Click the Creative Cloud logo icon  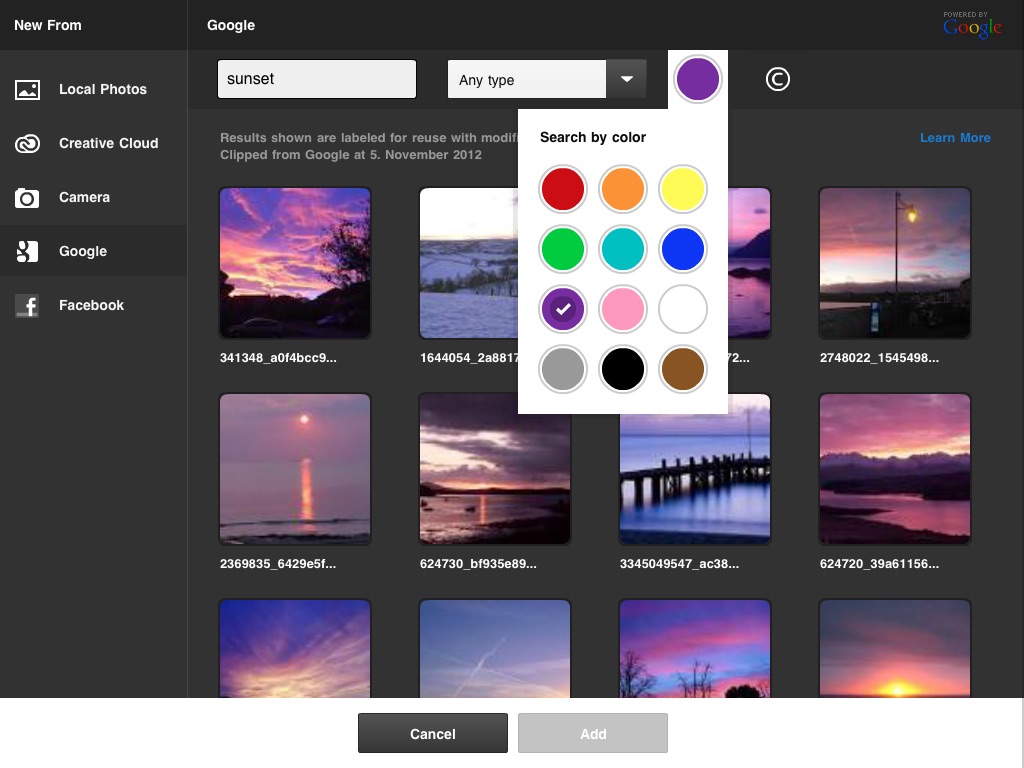pos(27,143)
